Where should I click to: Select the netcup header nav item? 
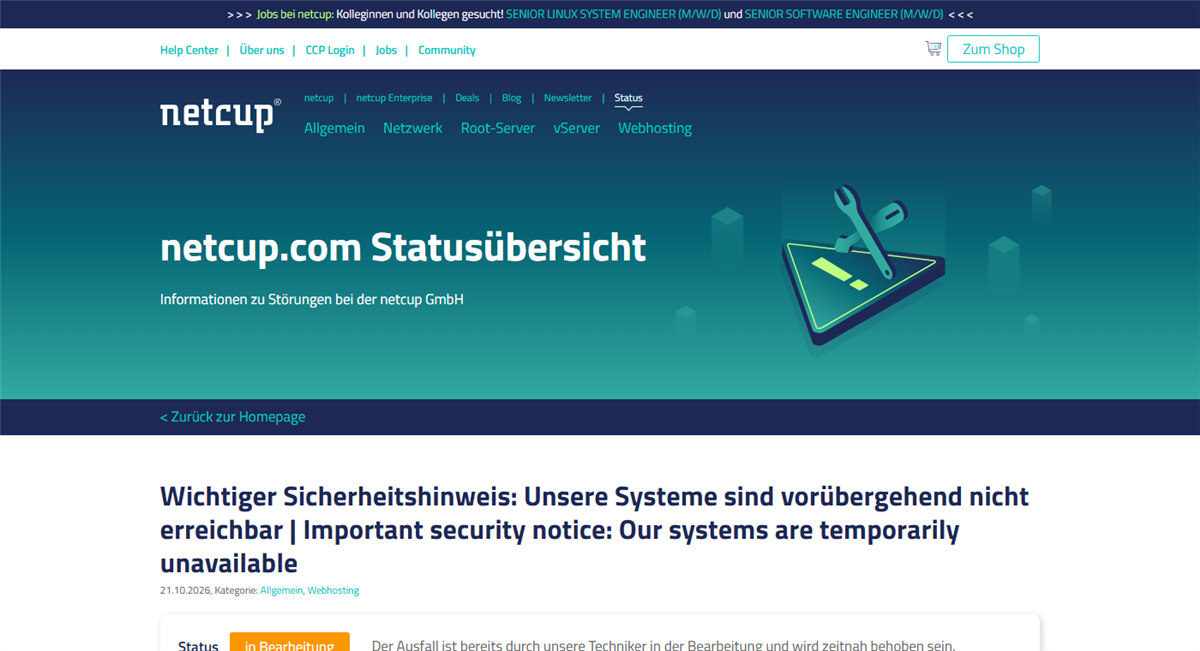click(x=319, y=98)
